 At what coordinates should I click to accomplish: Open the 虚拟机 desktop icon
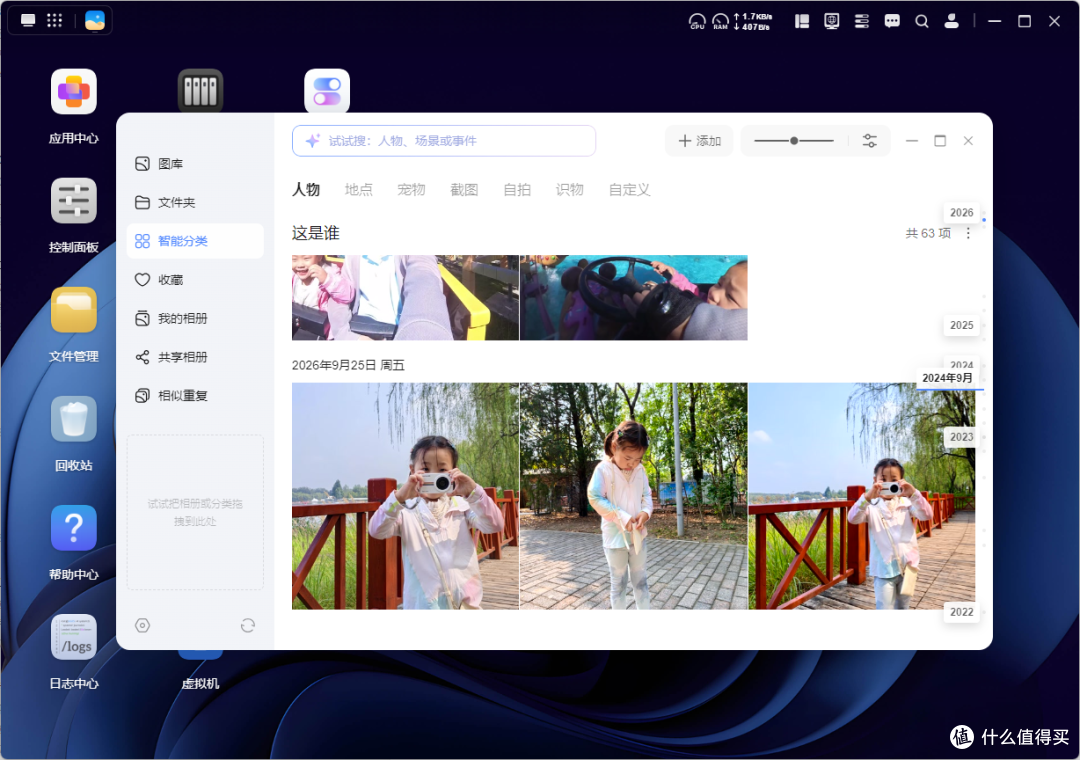pos(200,682)
